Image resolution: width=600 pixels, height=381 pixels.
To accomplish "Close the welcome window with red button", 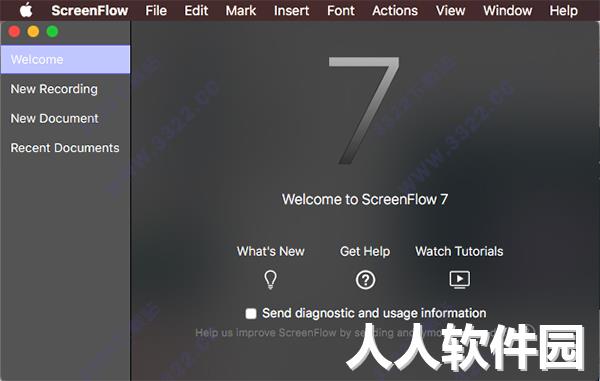I will pyautogui.click(x=15, y=31).
